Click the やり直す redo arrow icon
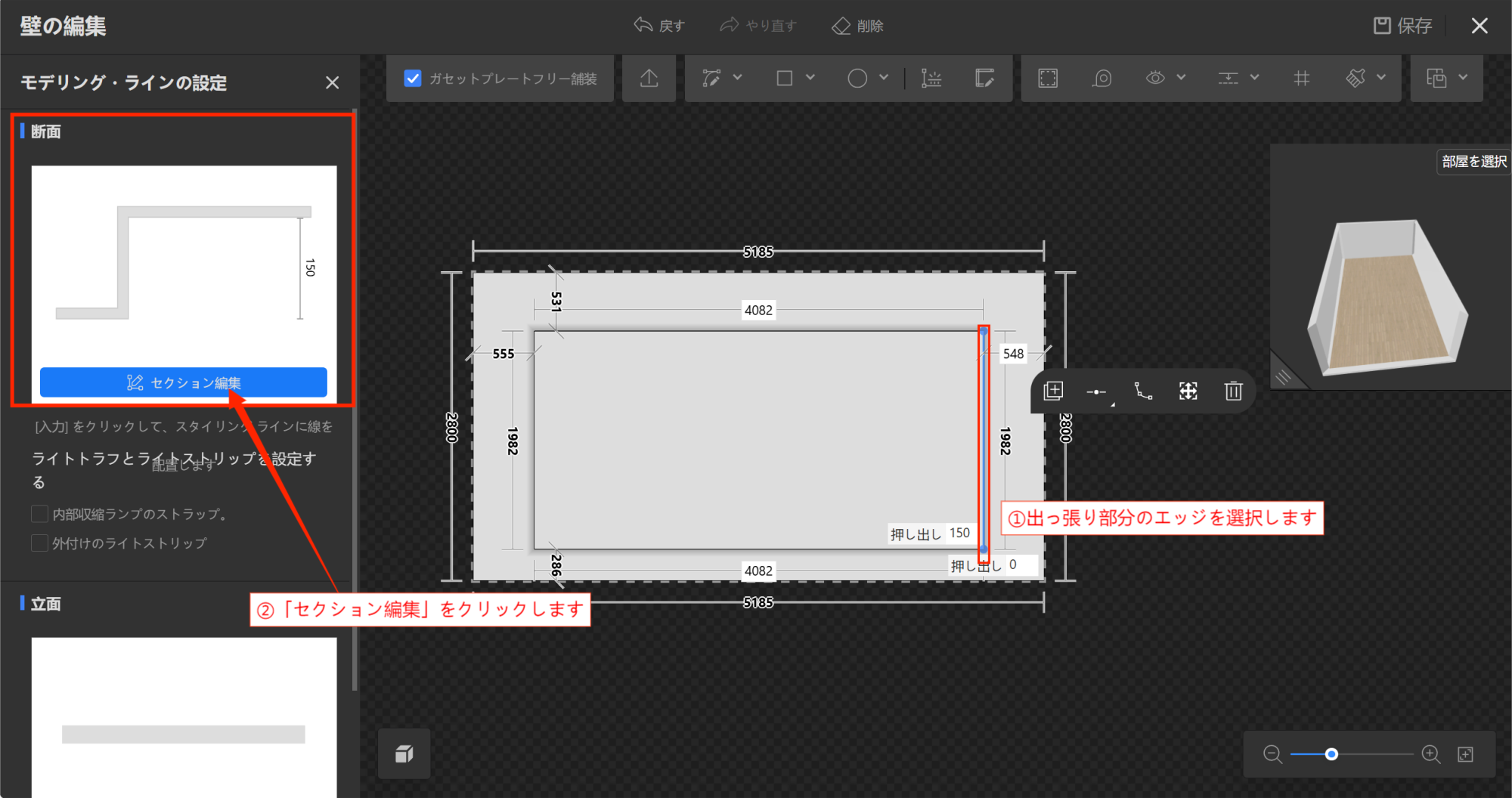The height and width of the screenshot is (798, 1512). (x=730, y=25)
